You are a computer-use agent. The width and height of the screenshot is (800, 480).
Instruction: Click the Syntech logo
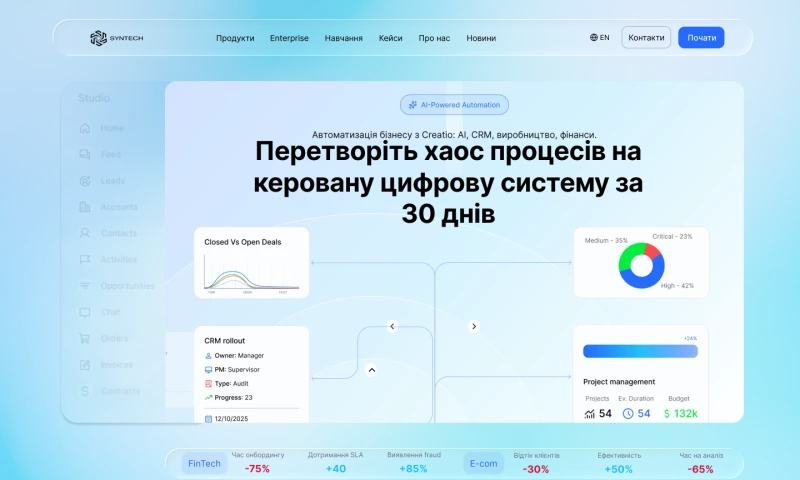(x=117, y=38)
